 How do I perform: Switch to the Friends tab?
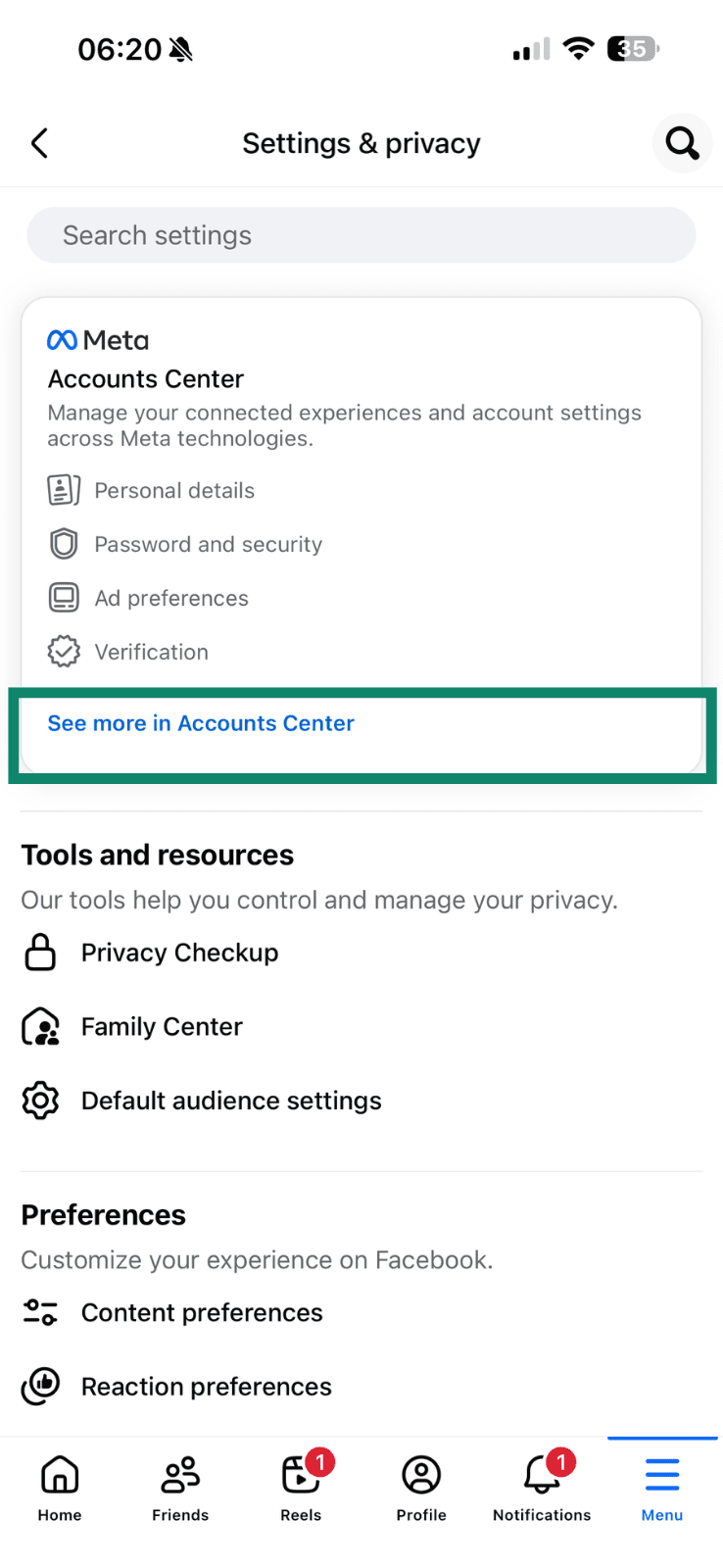[x=180, y=1487]
